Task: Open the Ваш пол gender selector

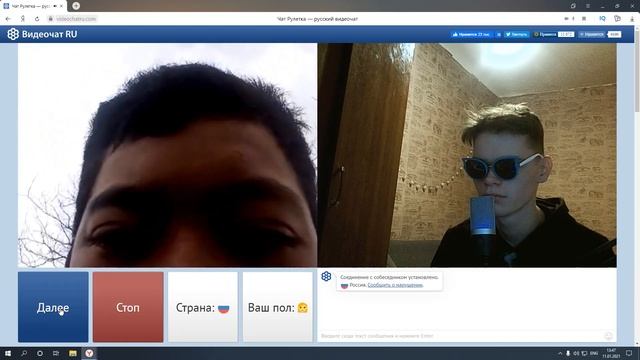Action: 278,307
